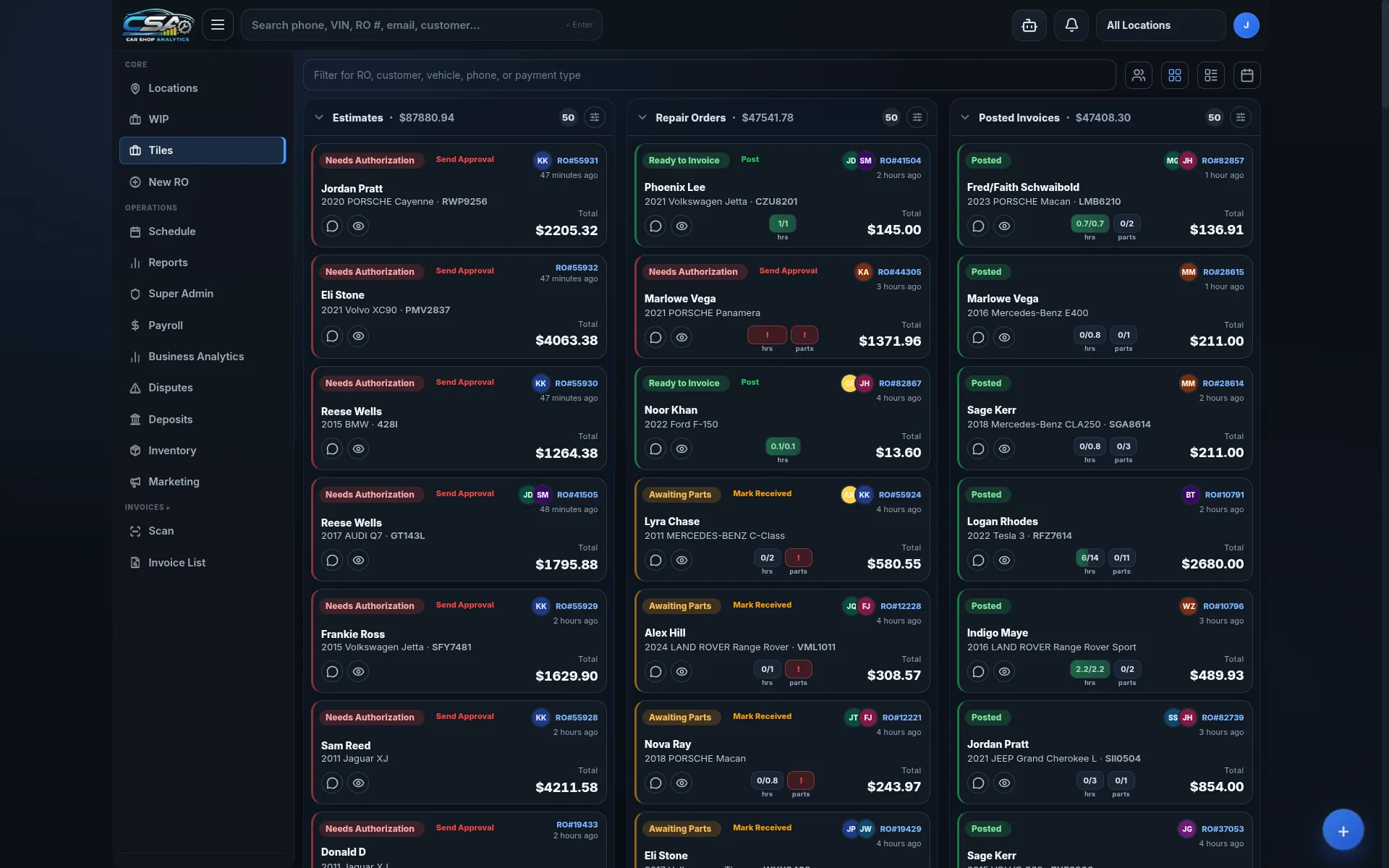Click the people filter icon
Screen dimensions: 1389x868
pyautogui.click(x=1139, y=75)
